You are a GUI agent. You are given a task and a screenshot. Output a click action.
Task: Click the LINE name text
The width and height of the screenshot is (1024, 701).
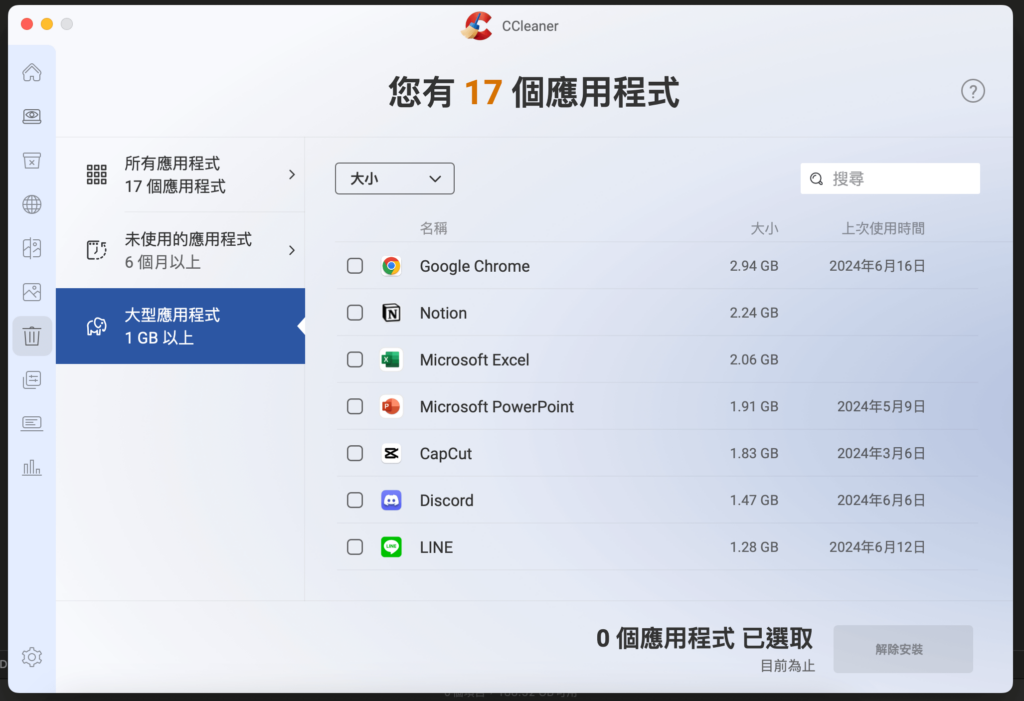pyautogui.click(x=436, y=547)
